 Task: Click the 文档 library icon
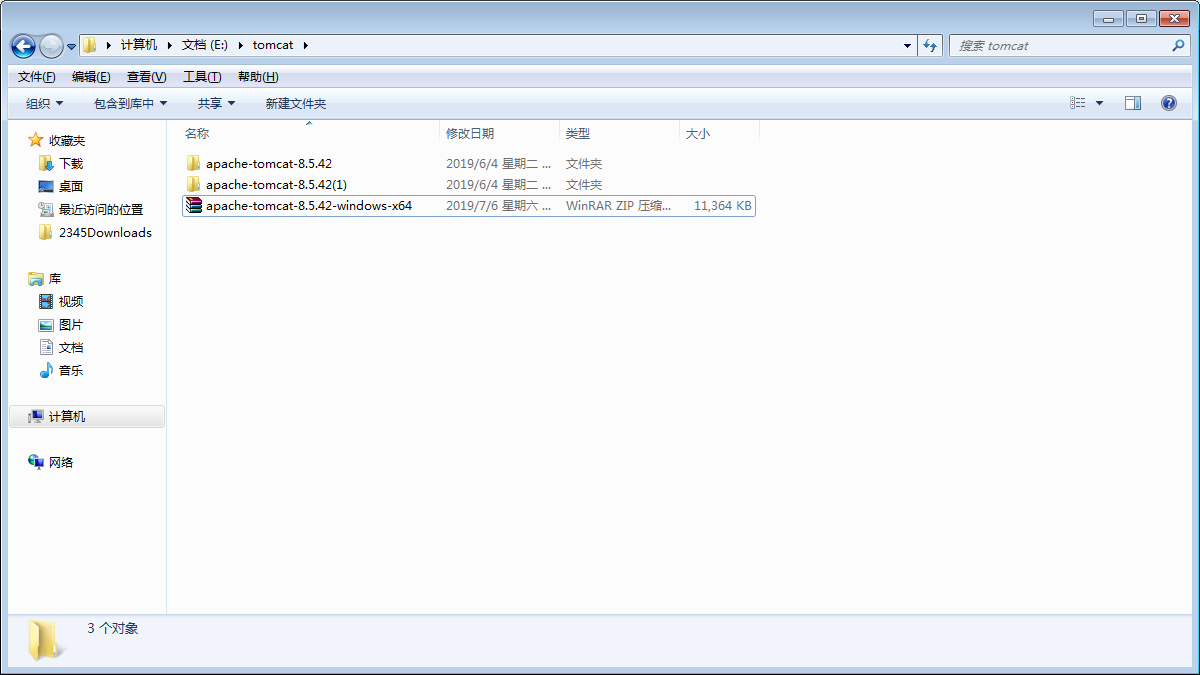(x=45, y=347)
